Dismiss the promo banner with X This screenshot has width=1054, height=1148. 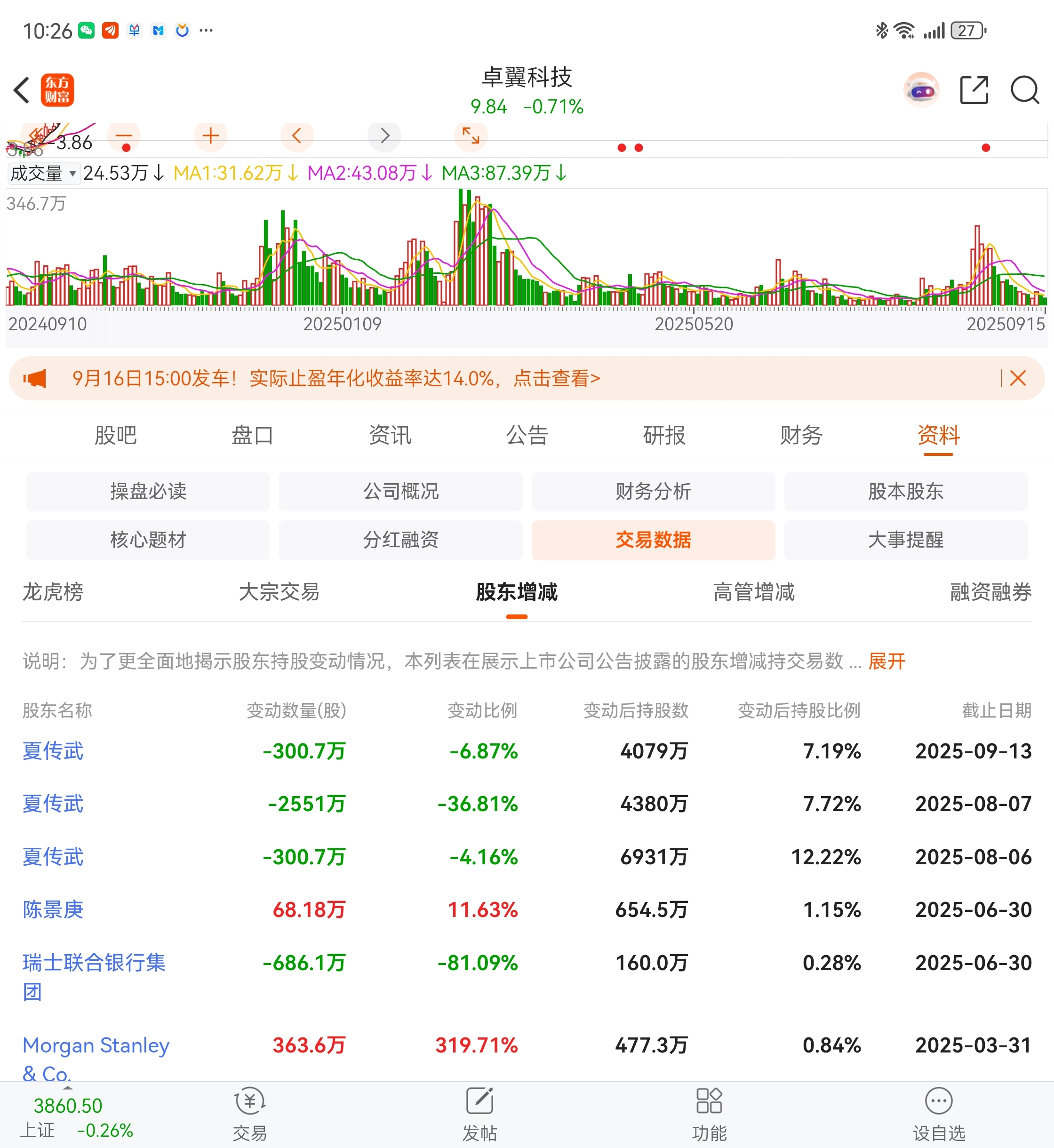click(1017, 378)
